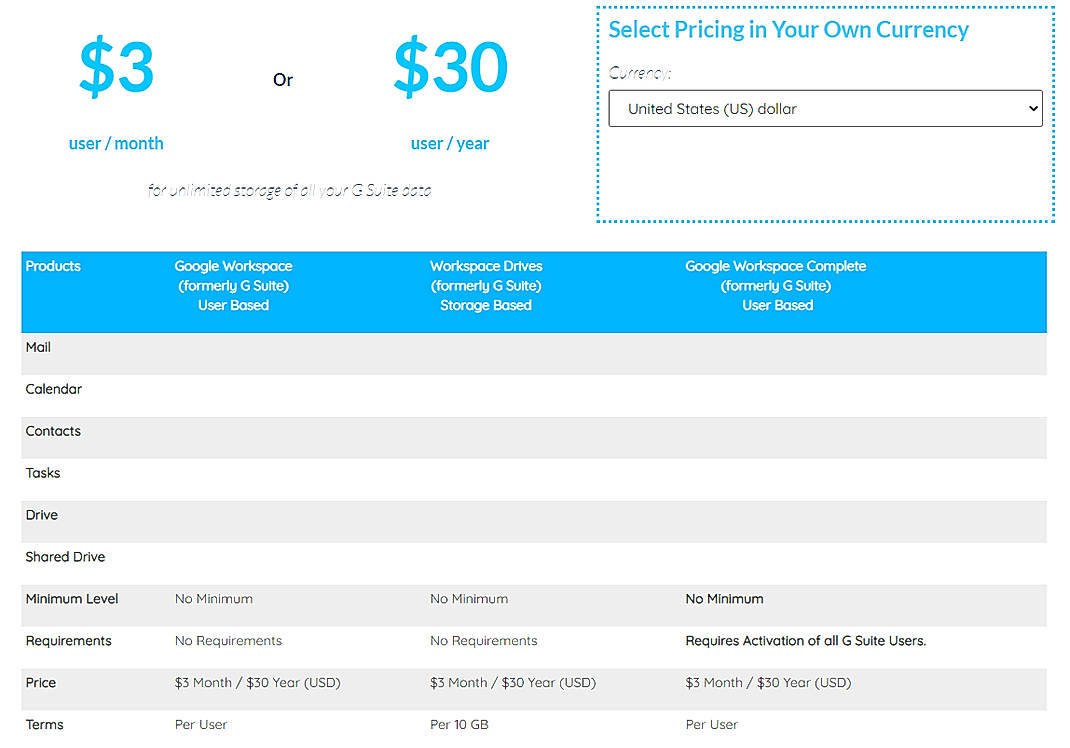
Task: Click the Per 10 GB terms cell
Action: [x=459, y=724]
